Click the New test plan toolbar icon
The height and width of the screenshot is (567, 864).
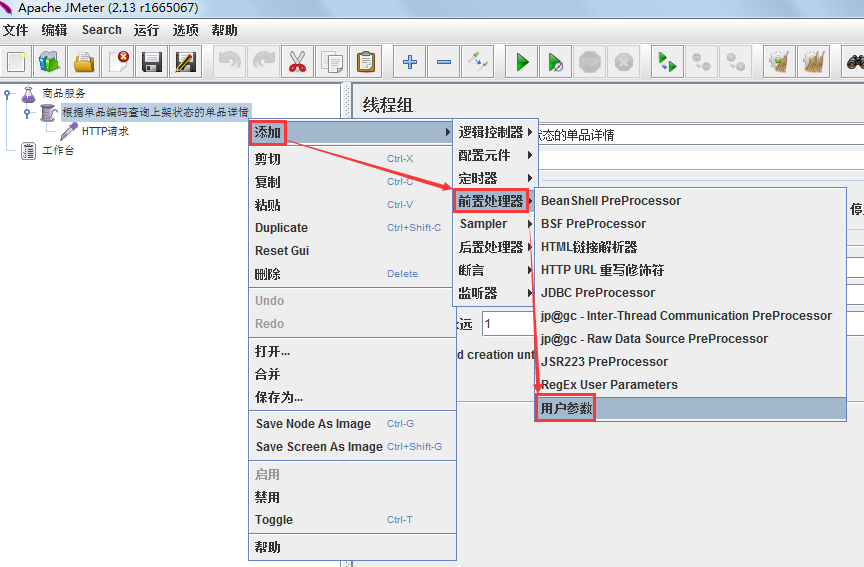pyautogui.click(x=17, y=62)
